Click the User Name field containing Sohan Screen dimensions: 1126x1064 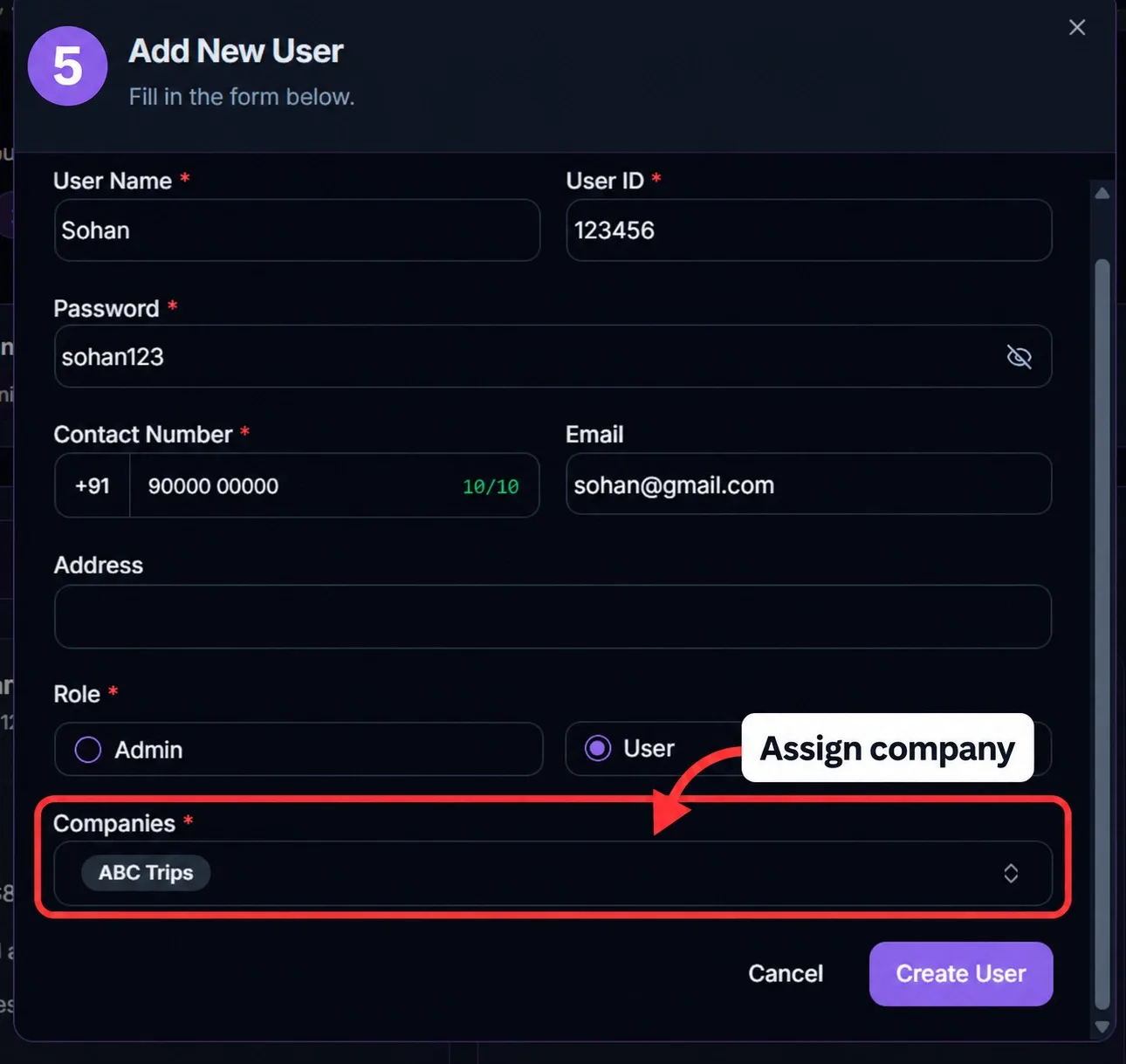298,230
